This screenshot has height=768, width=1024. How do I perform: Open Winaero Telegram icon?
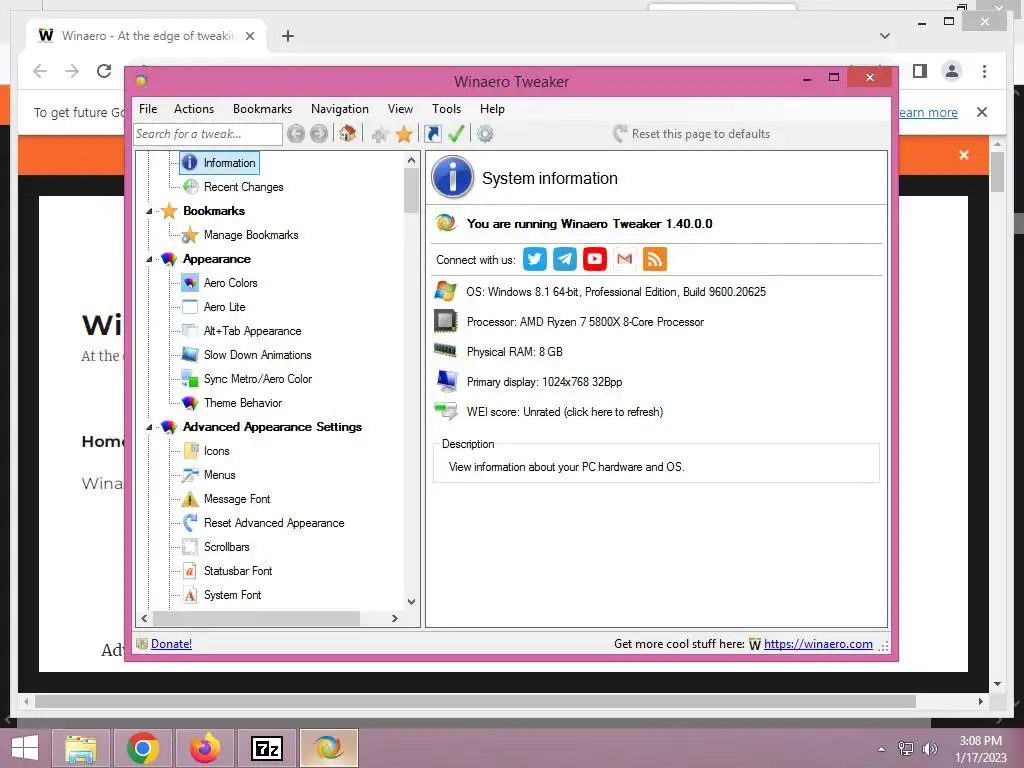565,259
